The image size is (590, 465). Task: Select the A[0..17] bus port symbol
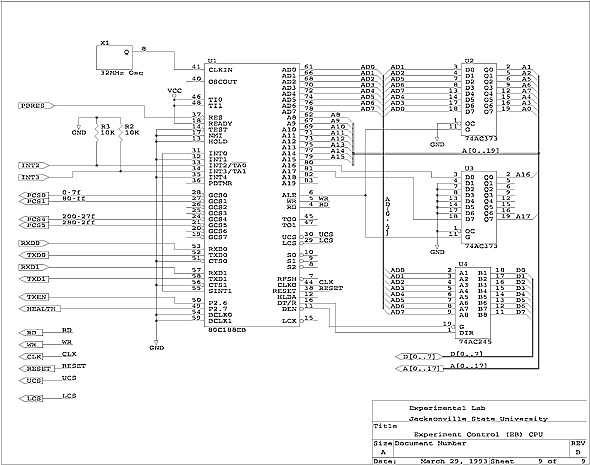419,369
